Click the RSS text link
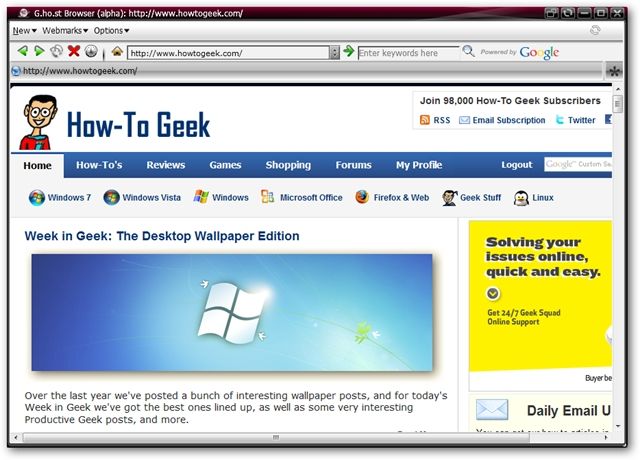The height and width of the screenshot is (460, 640). [442, 120]
